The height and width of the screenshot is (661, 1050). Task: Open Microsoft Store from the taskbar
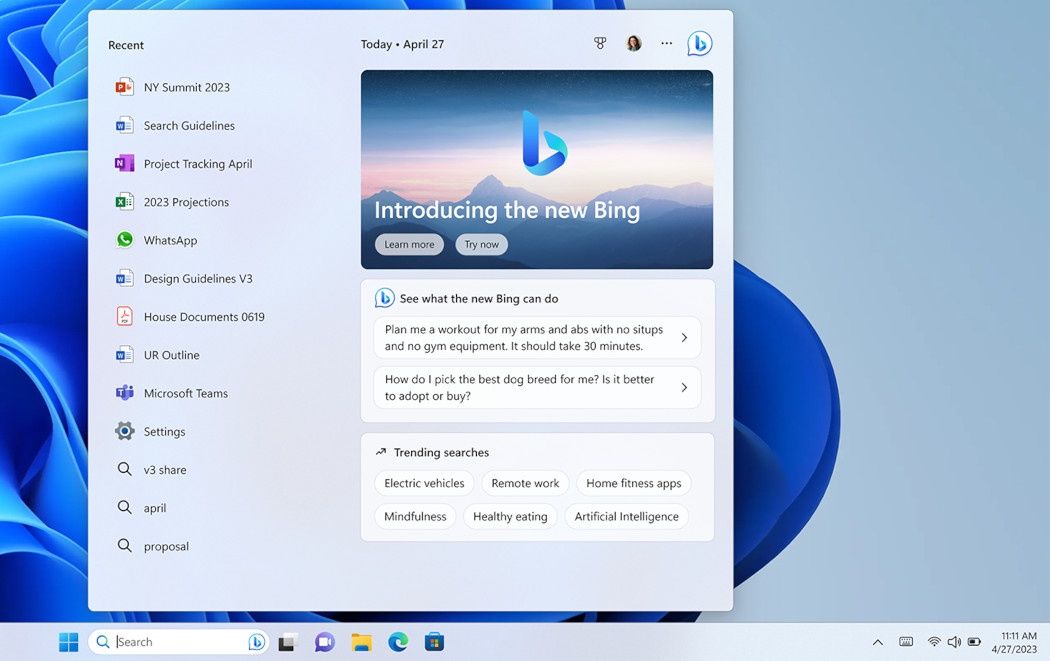point(435,642)
